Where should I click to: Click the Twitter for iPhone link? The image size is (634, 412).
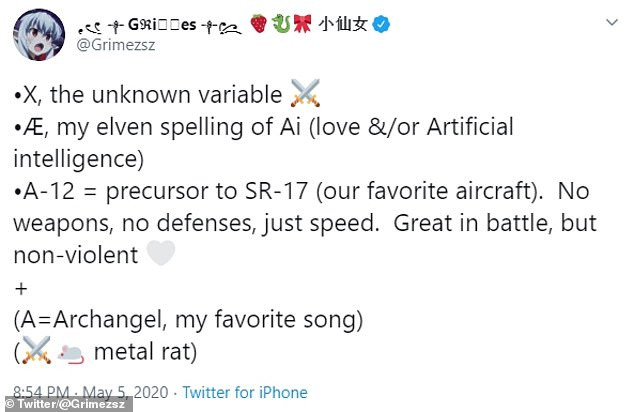tap(245, 392)
